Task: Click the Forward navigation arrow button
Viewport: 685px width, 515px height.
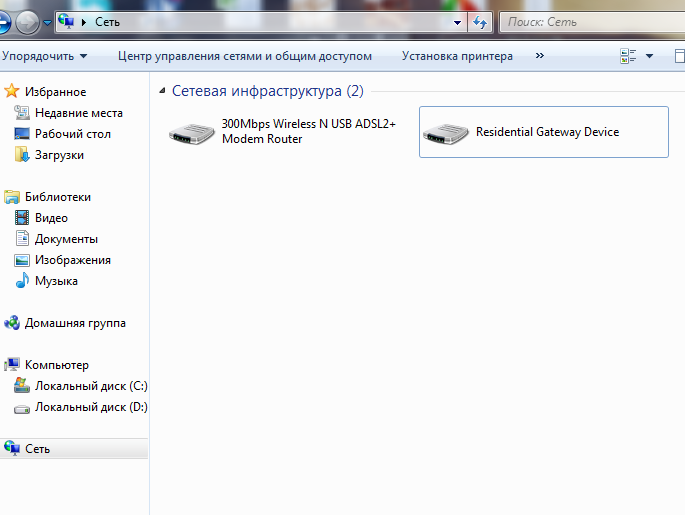Action: click(x=27, y=22)
